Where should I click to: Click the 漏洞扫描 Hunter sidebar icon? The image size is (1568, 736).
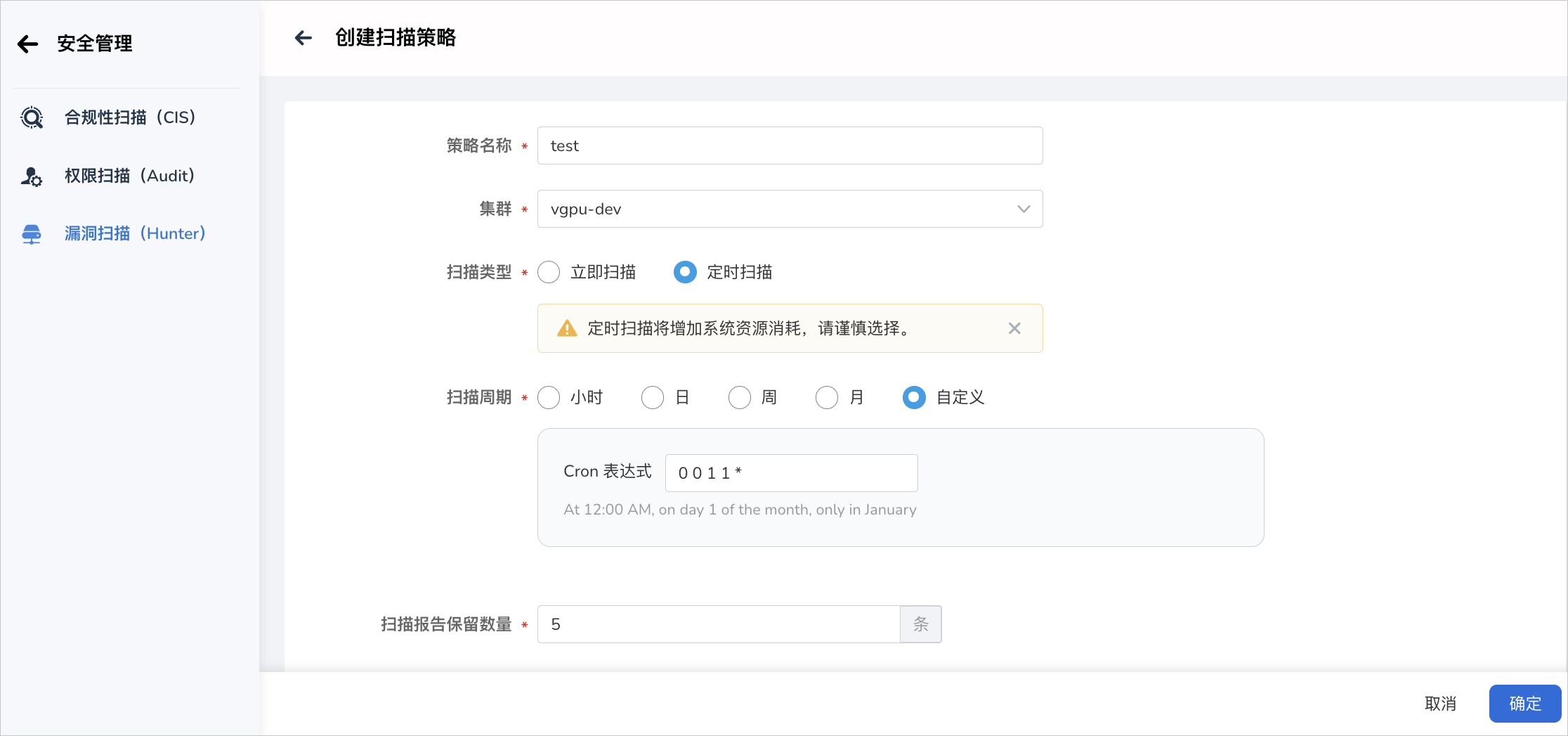32,234
